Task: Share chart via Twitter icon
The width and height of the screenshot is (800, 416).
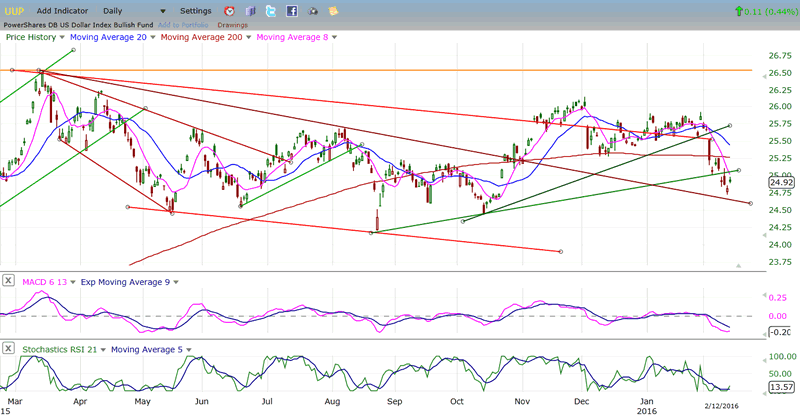Action: click(270, 11)
